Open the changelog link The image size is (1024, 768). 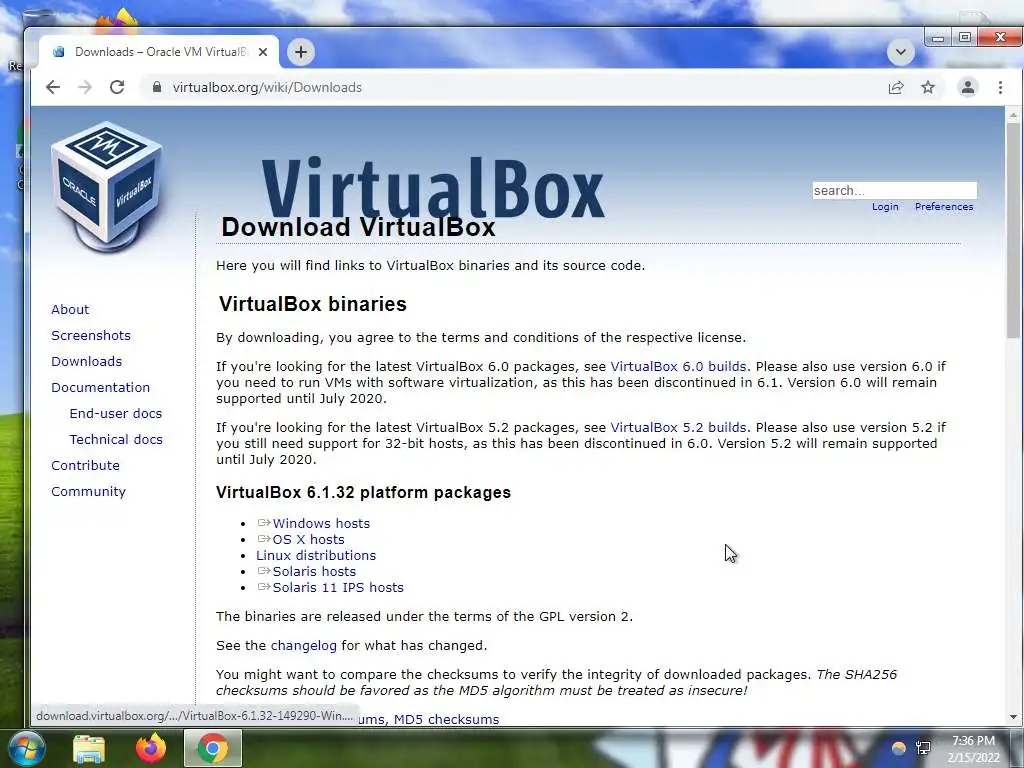304,646
